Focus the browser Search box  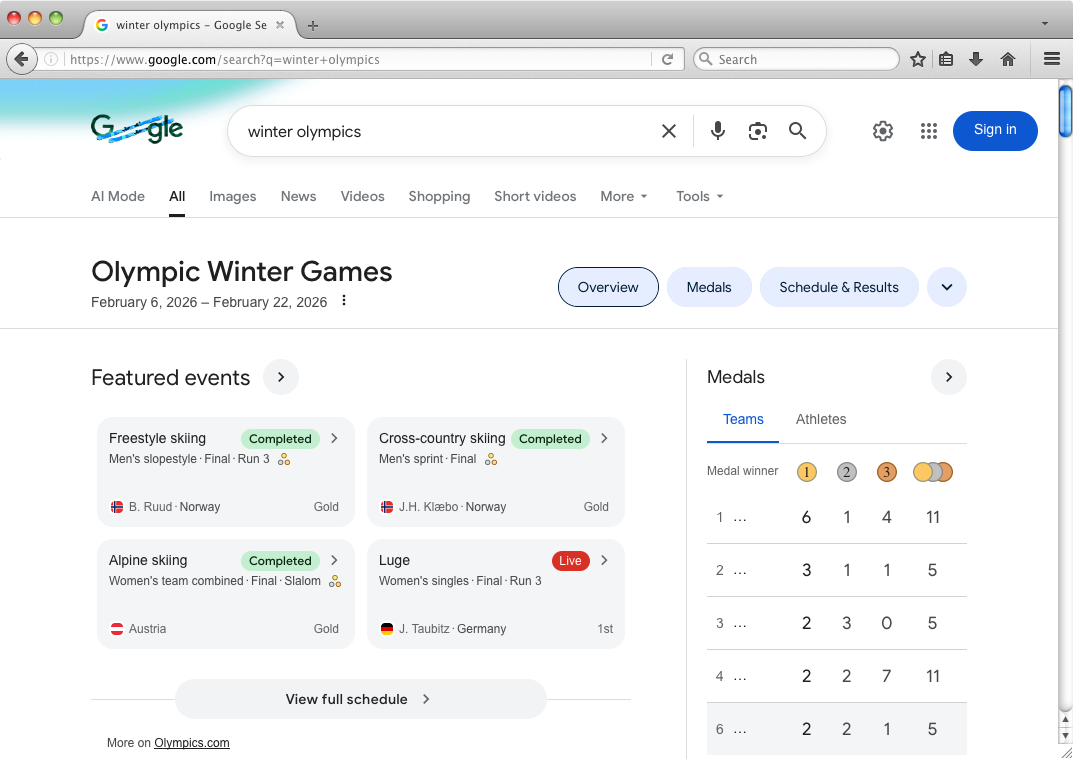[x=796, y=60]
